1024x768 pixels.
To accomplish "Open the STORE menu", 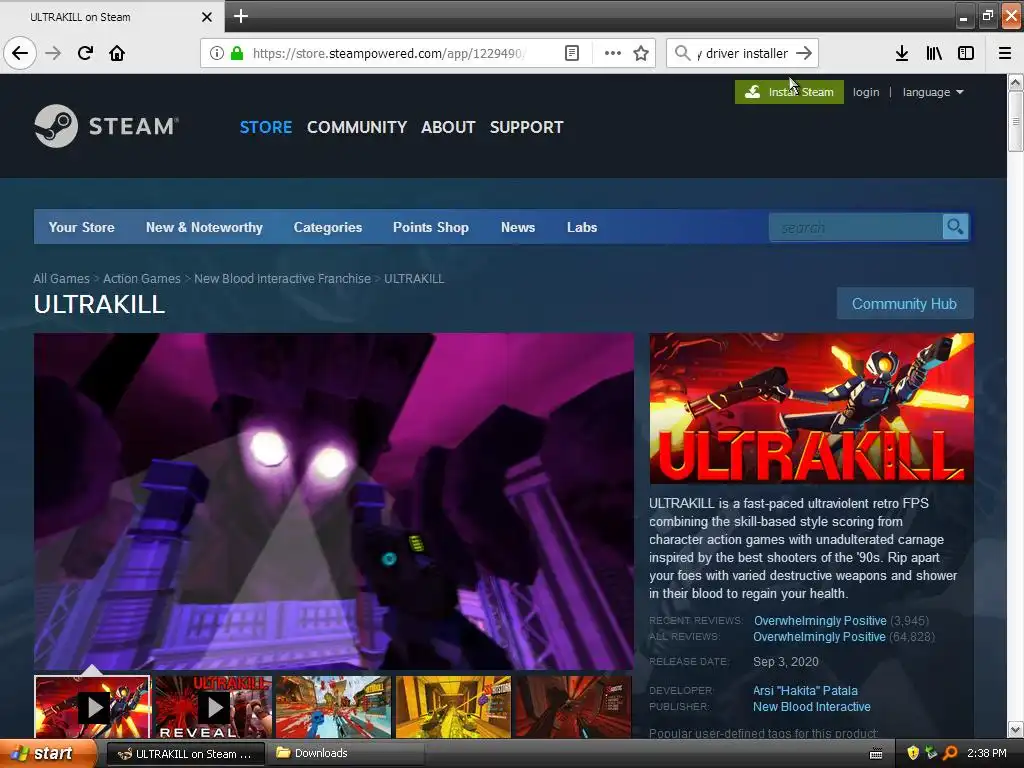I will [x=266, y=127].
